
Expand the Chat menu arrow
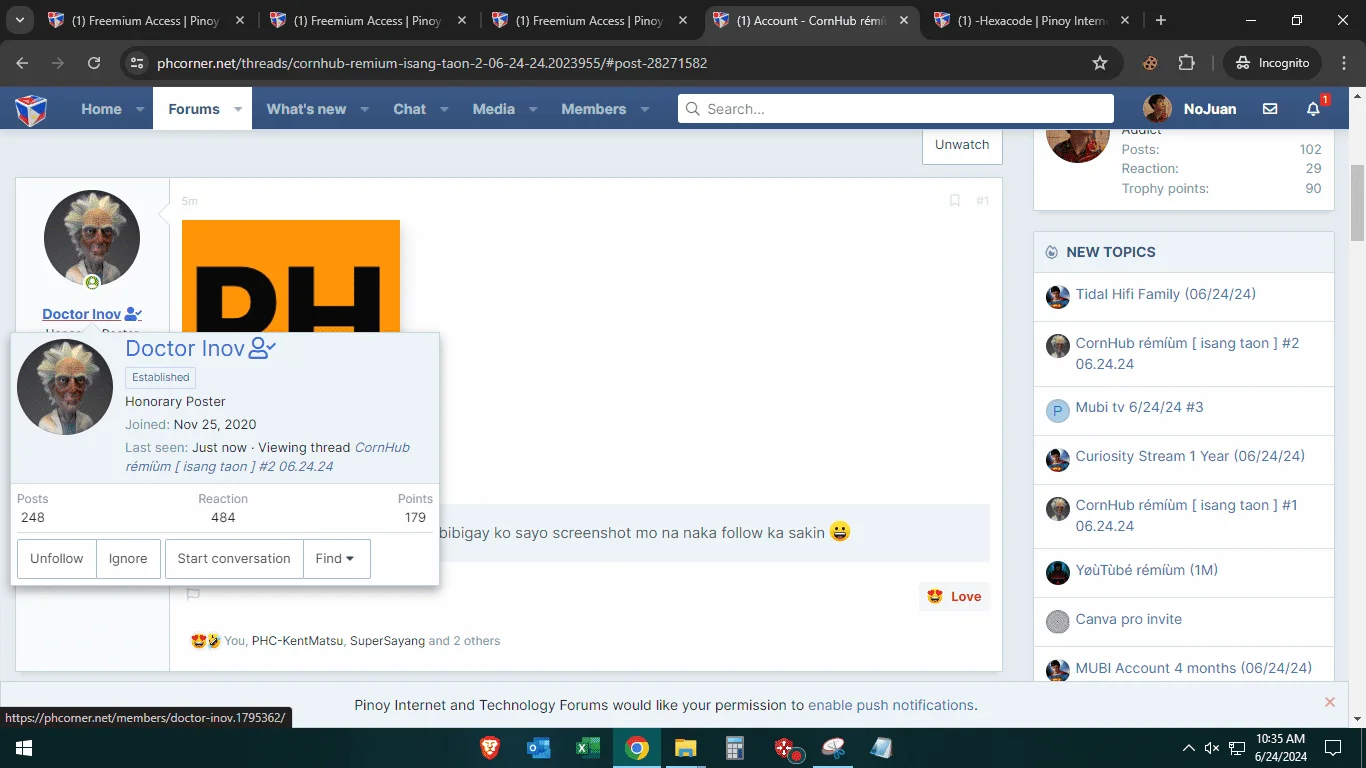point(445,109)
